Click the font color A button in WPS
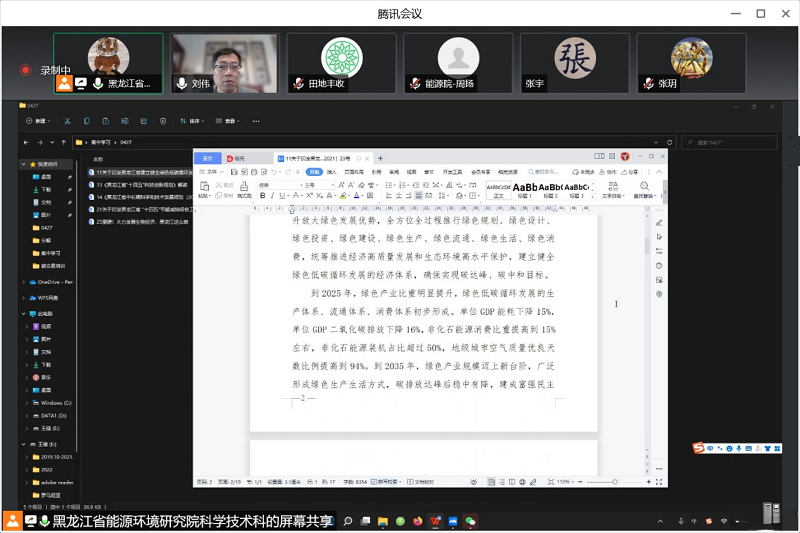The image size is (800, 533). [x=357, y=195]
